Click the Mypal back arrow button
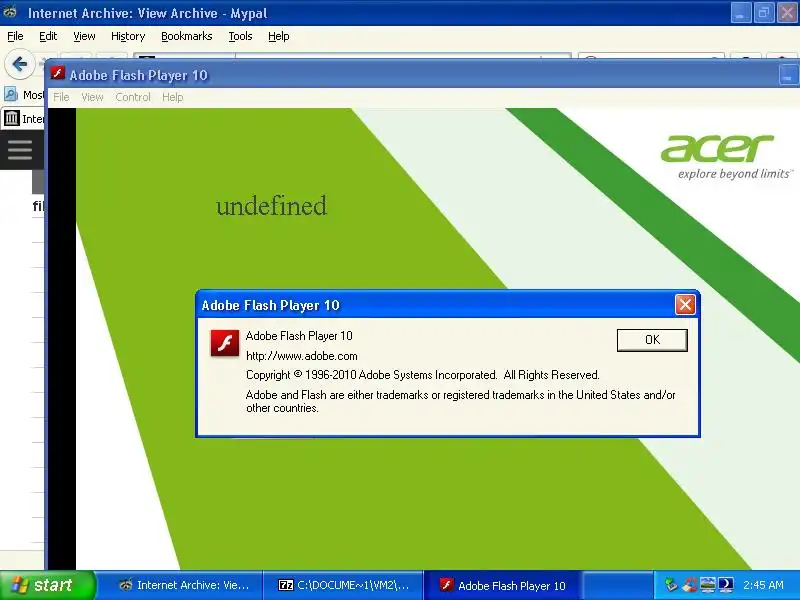Screen dimensions: 800x600 (19, 64)
